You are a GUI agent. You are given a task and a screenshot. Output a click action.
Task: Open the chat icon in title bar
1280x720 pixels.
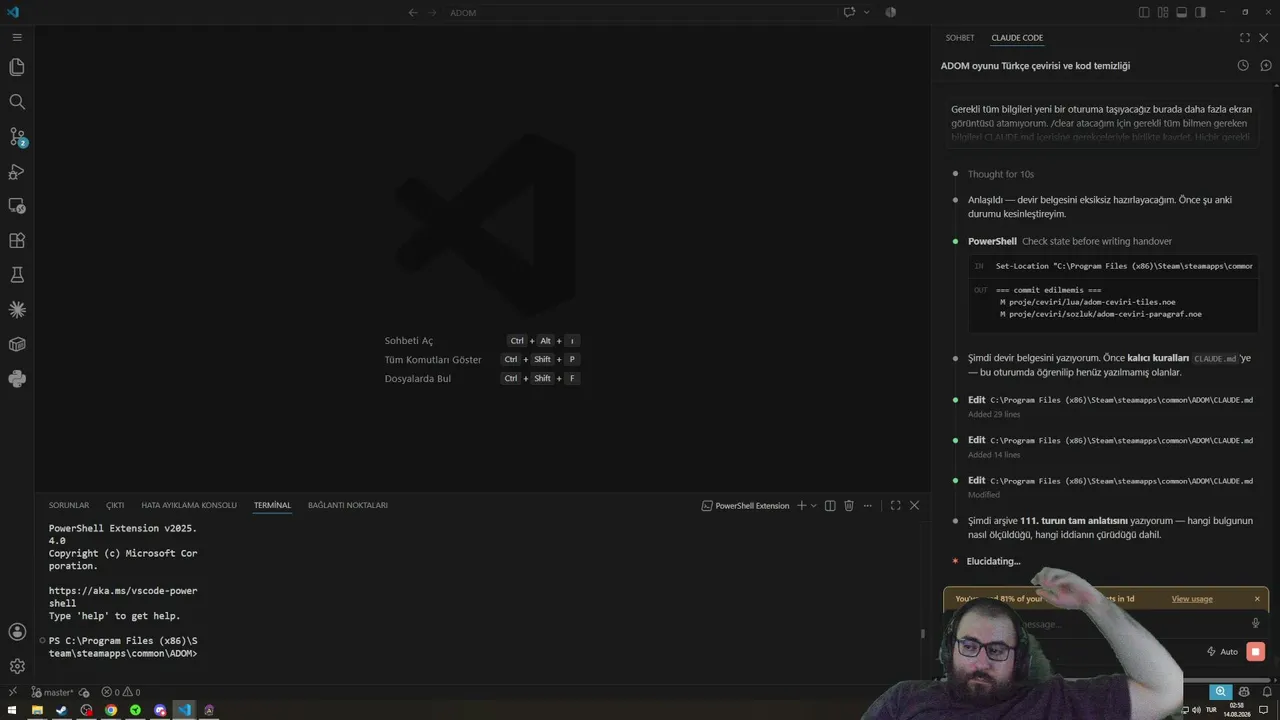pyautogui.click(x=849, y=13)
